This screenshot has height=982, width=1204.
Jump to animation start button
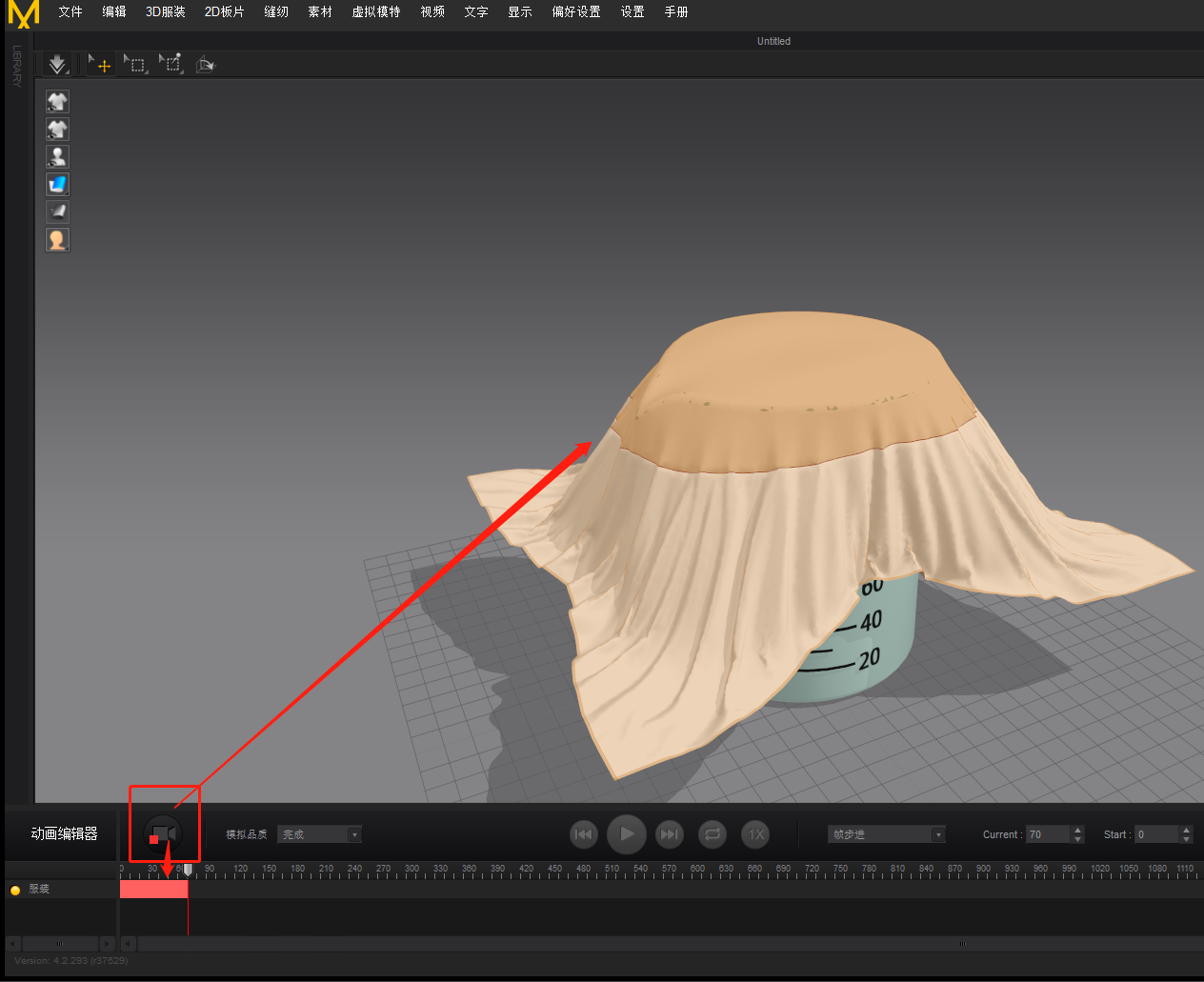583,834
